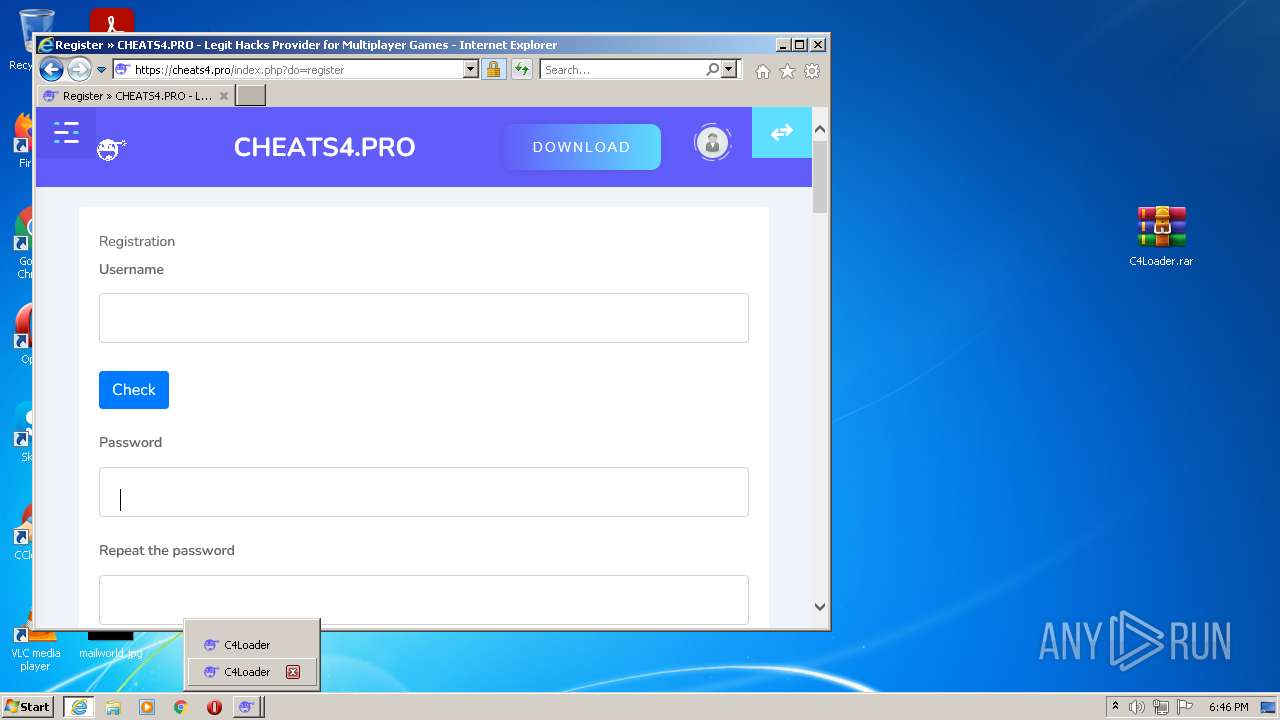Focus the Repeat the password field
Image resolution: width=1280 pixels, height=720 pixels.
pyautogui.click(x=424, y=600)
